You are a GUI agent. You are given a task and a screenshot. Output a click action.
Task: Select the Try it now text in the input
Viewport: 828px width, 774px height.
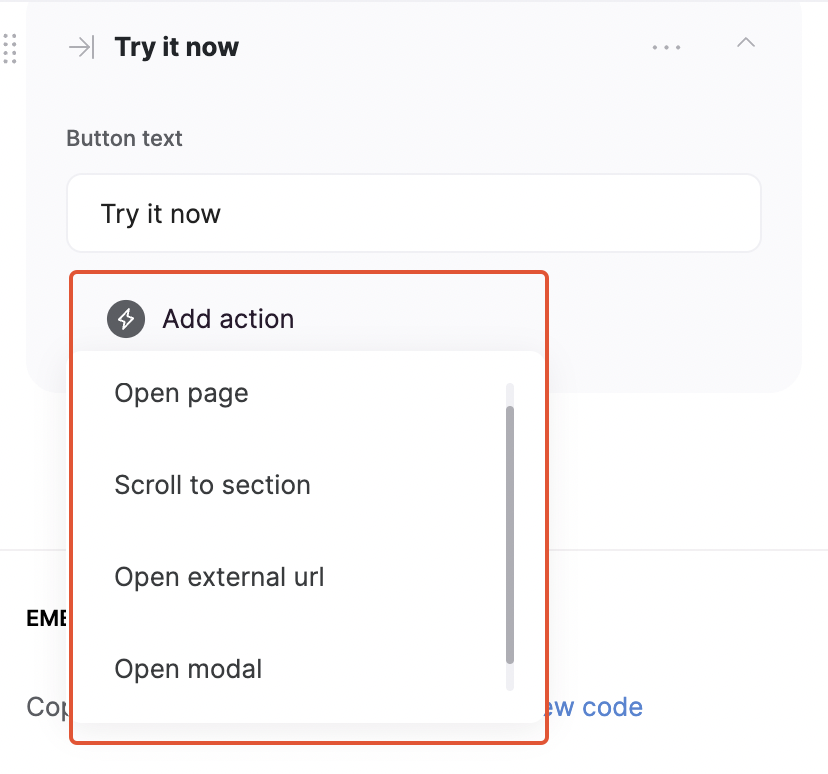(160, 213)
